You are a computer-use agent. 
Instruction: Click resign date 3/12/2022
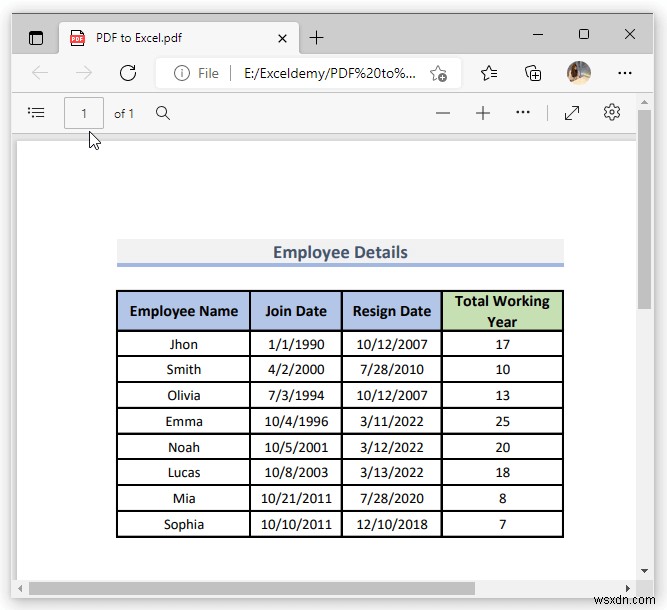[392, 447]
